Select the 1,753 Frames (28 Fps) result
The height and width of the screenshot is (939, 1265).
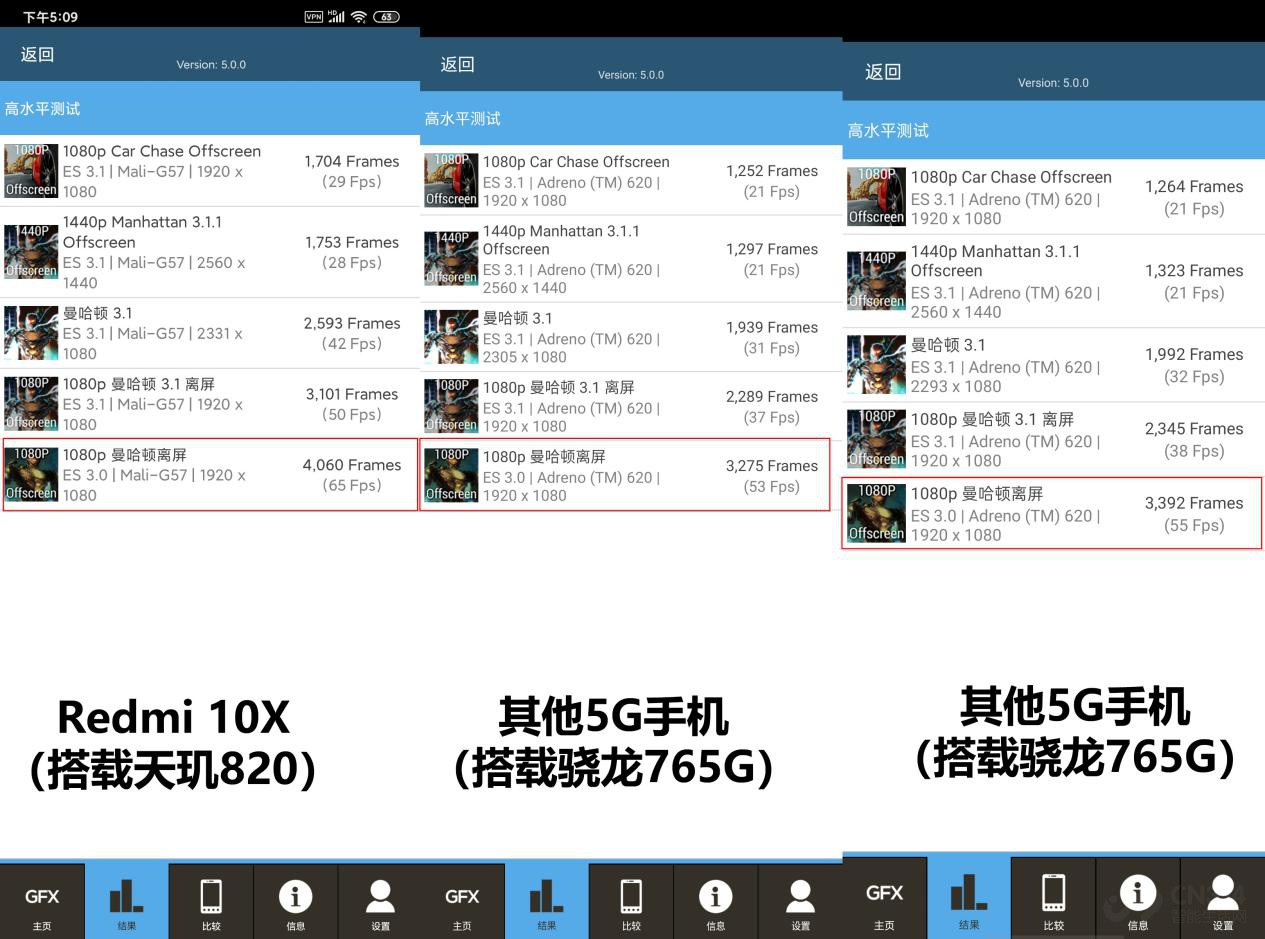click(351, 252)
